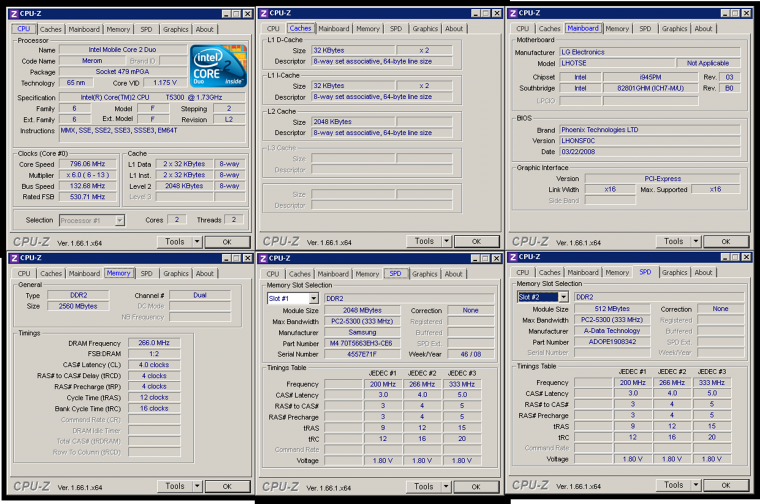Click the Week/Year value 46 / 08
Viewport: 760px width, 504px height.
[471, 354]
